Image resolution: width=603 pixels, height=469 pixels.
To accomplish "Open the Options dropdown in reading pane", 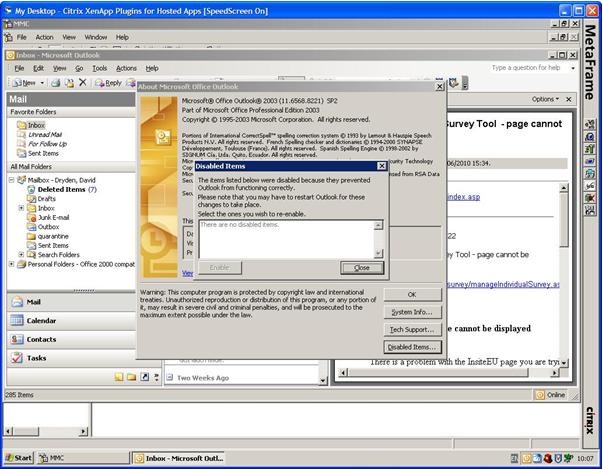I will pyautogui.click(x=545, y=99).
